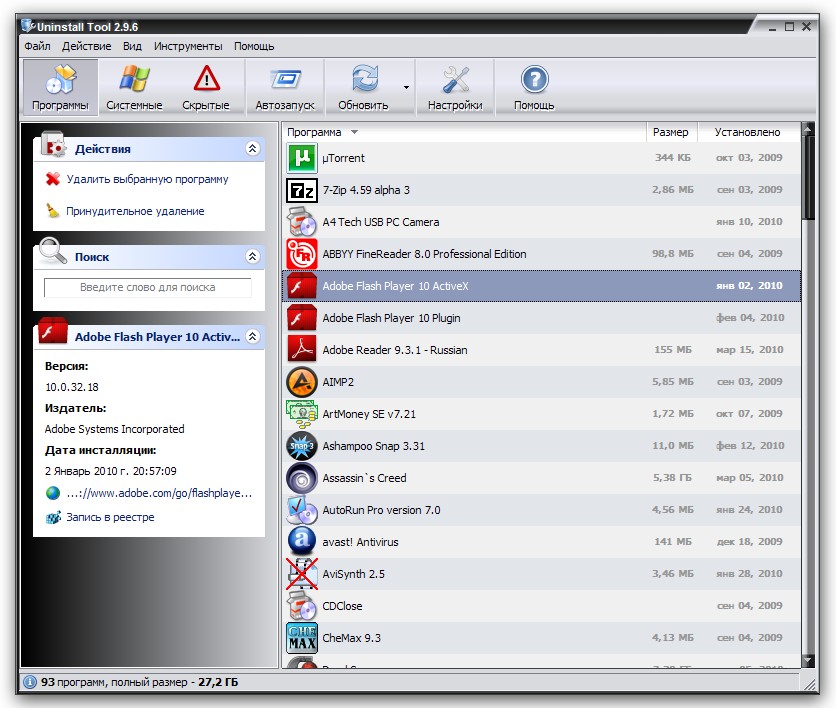Click Удалить выбранную программу link

147,179
